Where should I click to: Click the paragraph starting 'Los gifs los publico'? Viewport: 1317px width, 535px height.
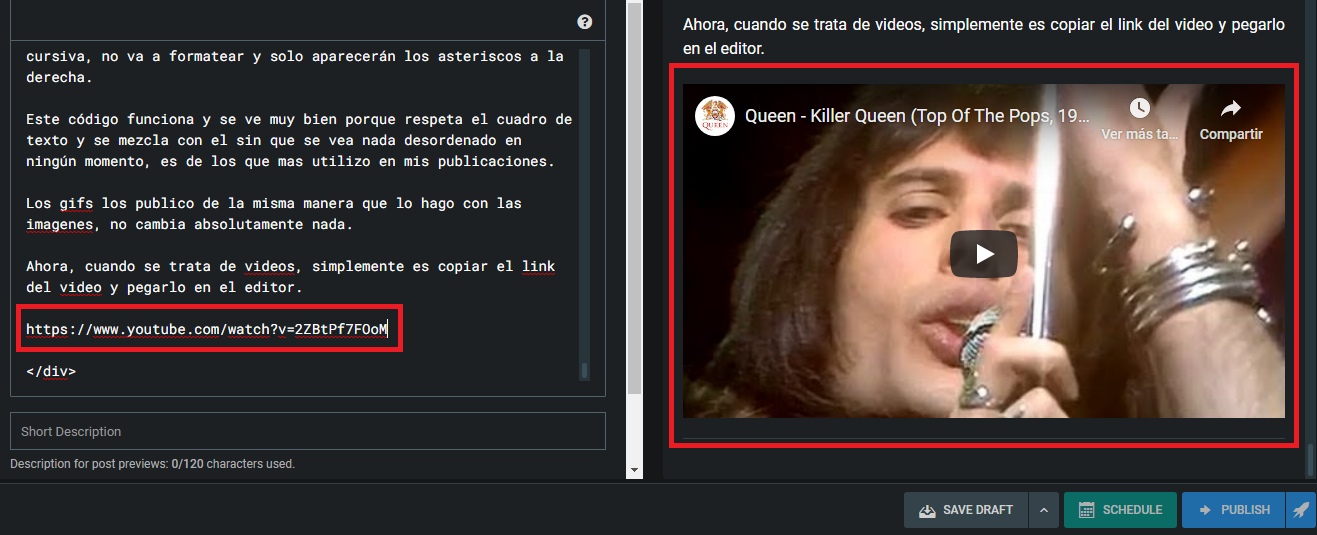274,214
